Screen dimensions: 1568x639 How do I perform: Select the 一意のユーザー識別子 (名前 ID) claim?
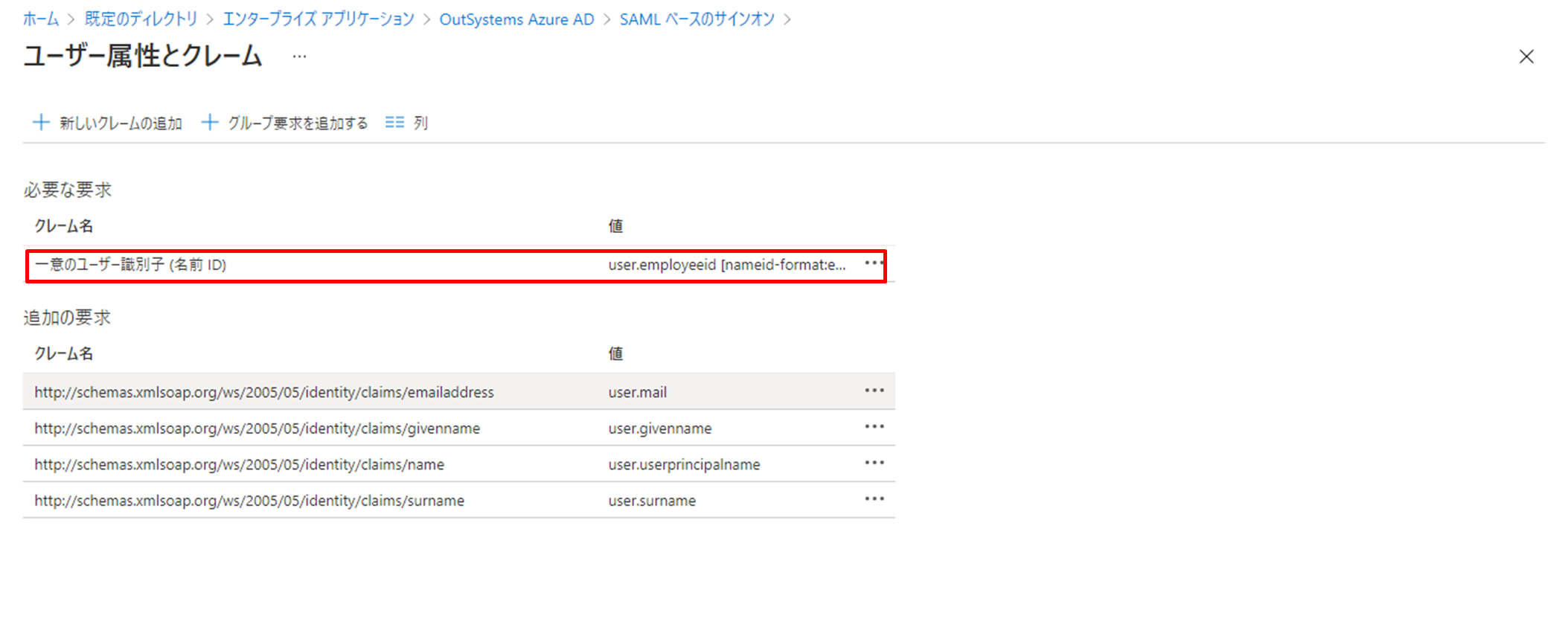coord(131,265)
